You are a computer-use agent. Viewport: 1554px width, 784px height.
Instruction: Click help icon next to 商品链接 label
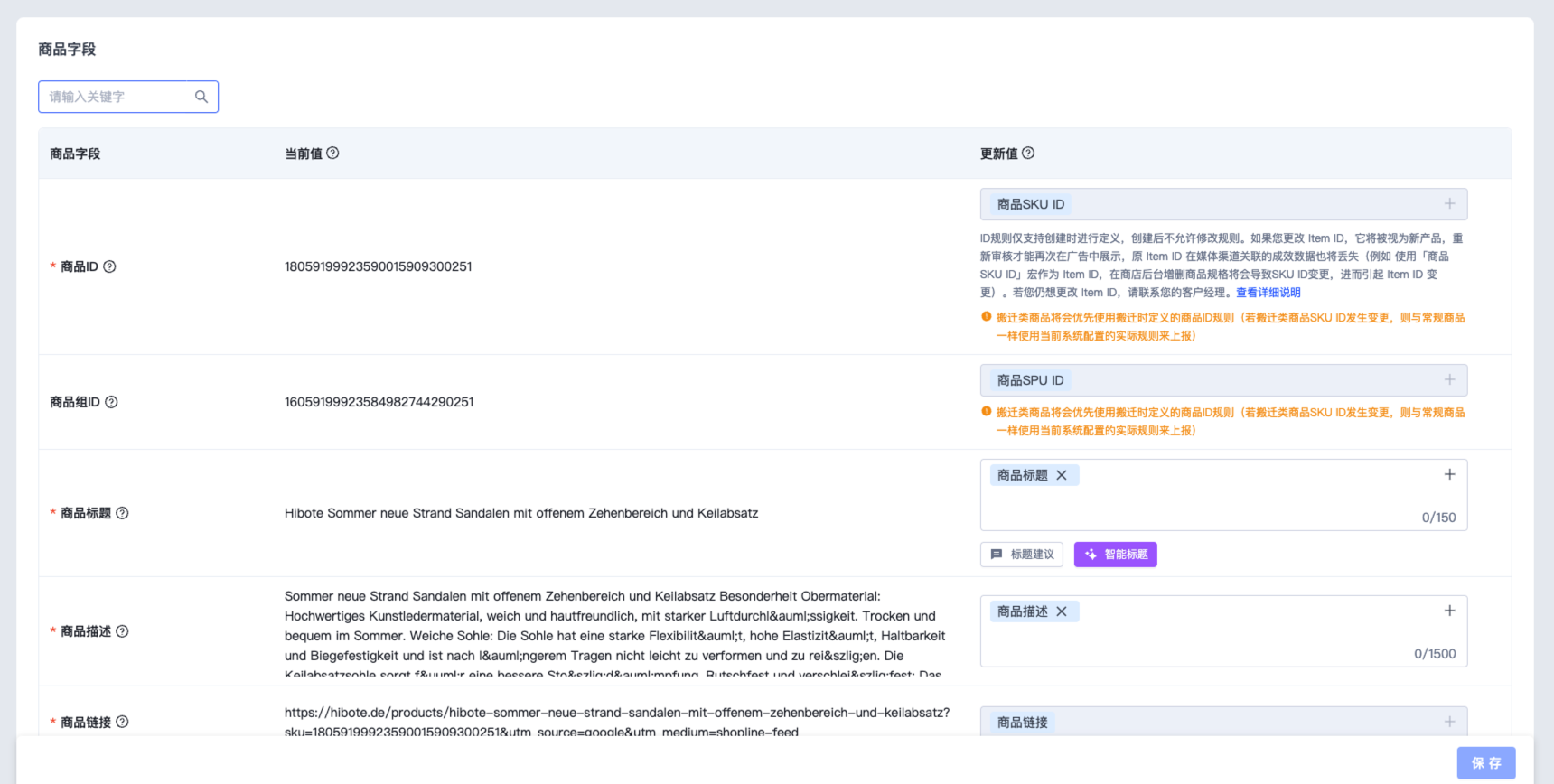(x=122, y=722)
